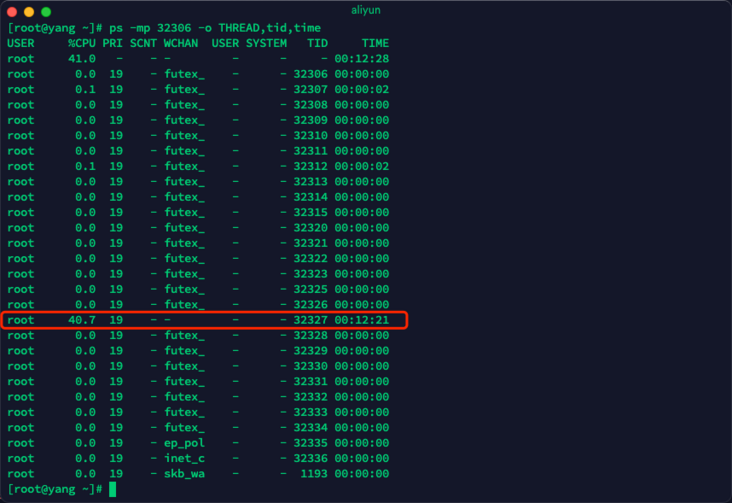
Task: Click the 00:12:28 total time value
Action: click(x=362, y=59)
